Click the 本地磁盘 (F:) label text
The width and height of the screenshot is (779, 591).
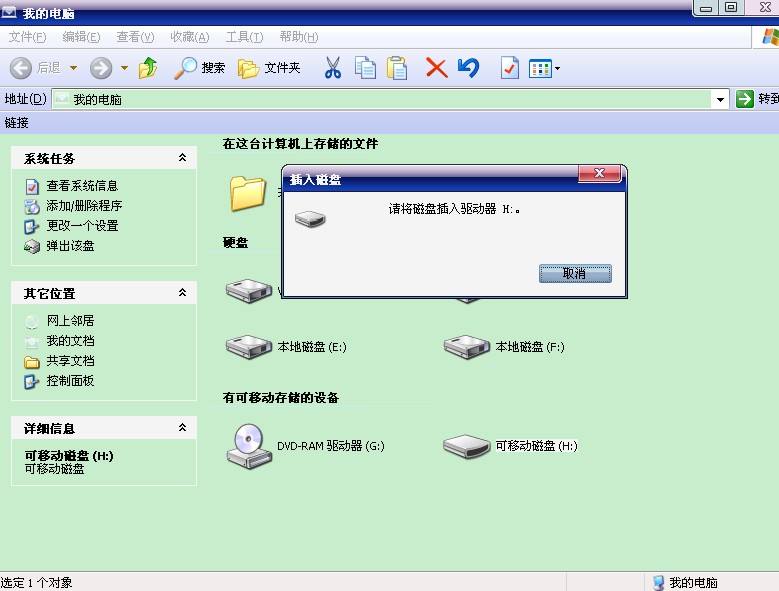530,347
